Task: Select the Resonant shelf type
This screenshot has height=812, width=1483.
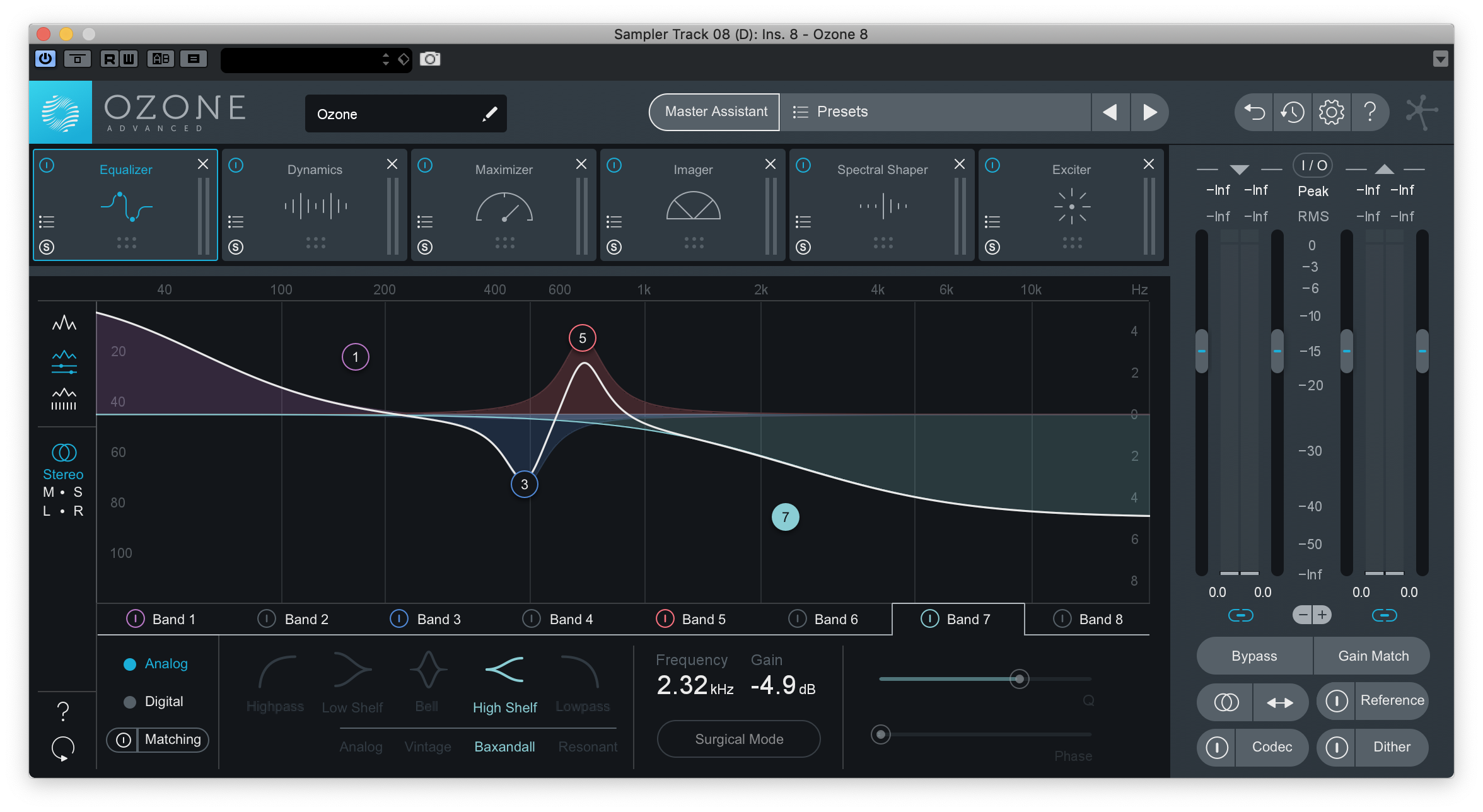Action: 588,747
